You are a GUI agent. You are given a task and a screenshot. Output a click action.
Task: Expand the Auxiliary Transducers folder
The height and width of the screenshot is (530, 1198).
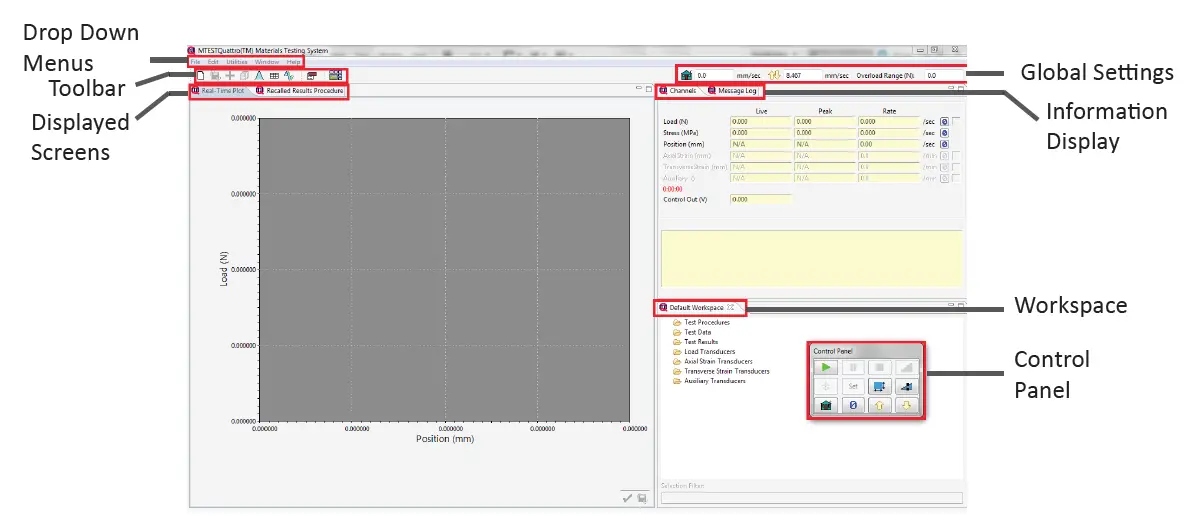tap(678, 381)
